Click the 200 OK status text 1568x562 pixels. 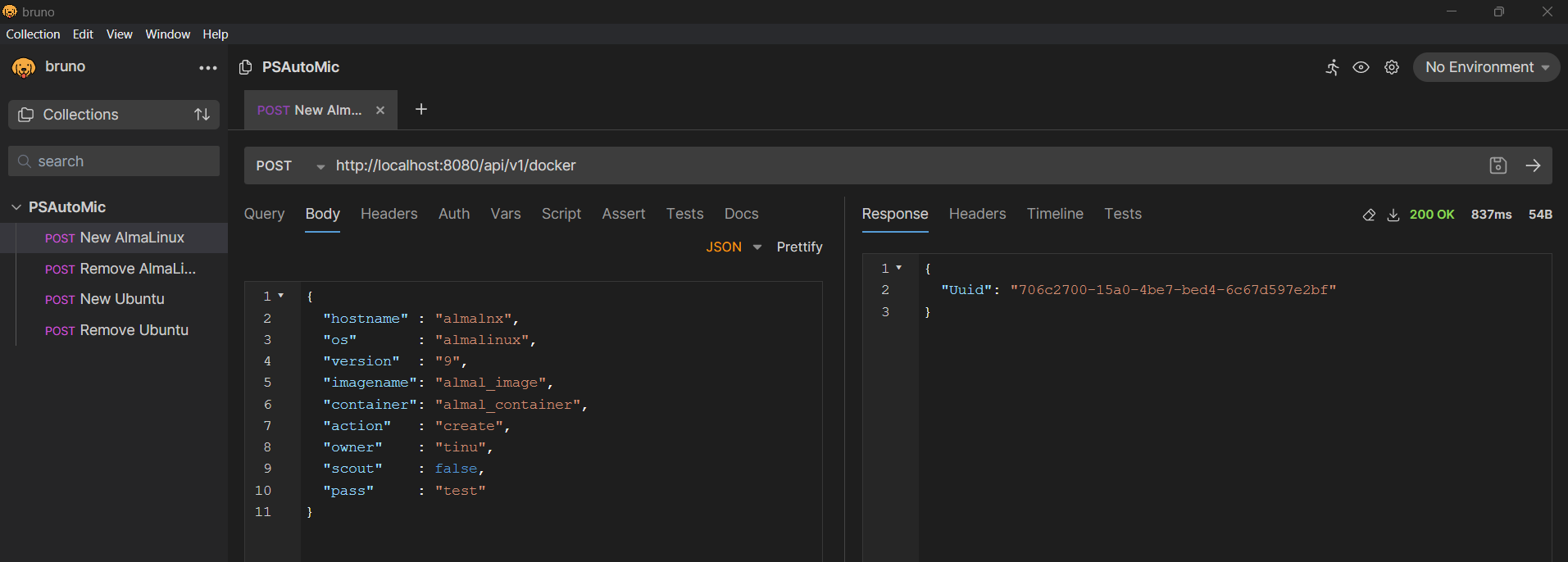point(1432,215)
